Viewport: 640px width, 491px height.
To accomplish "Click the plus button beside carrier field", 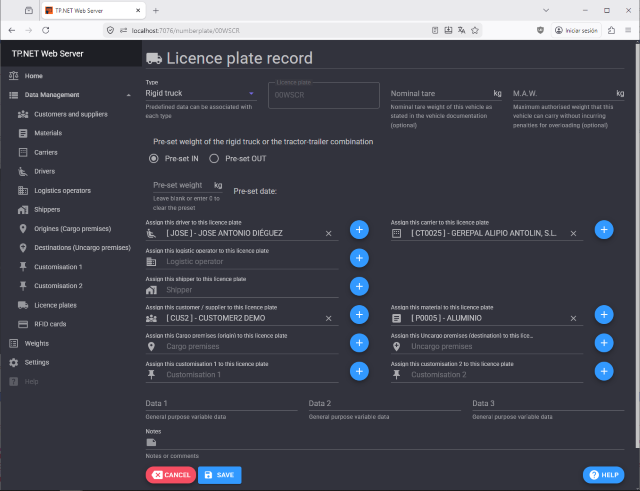I will [604, 230].
